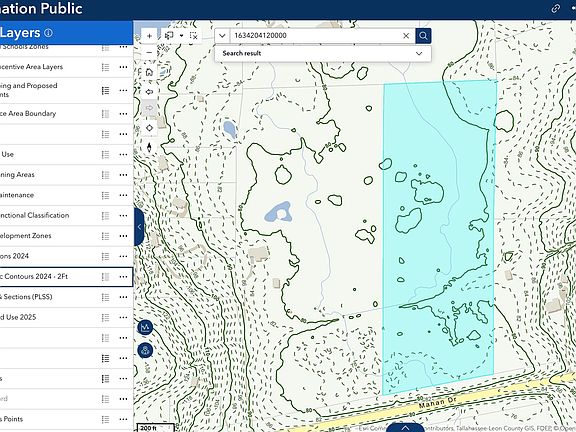Open options menu for Functional Classification layer
Image resolution: width=576 pixels, height=432 pixels.
(x=123, y=216)
